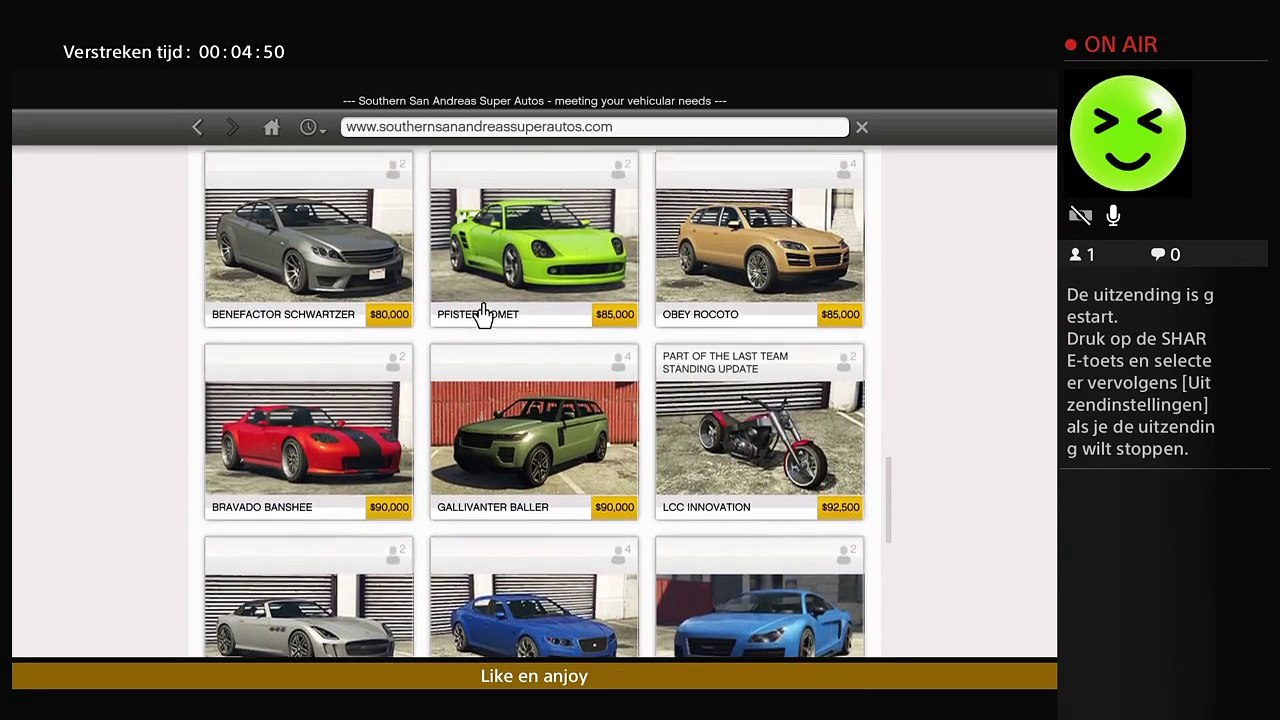Click the Bravado Banshee $90,000 price tag
Screen dimensions: 1280x720
coord(389,507)
